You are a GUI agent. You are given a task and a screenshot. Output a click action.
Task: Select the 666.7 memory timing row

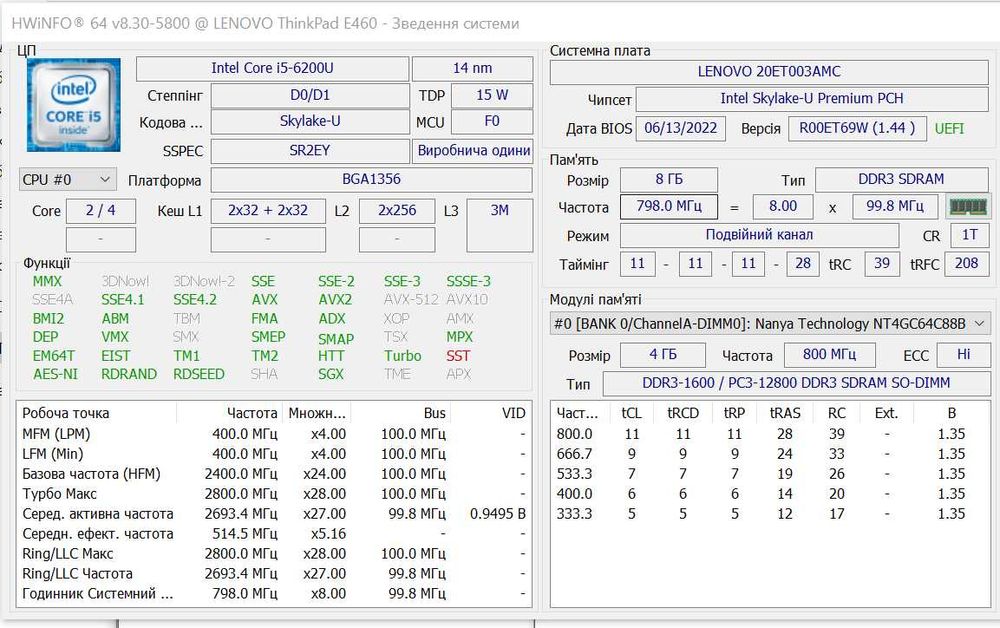[770, 454]
